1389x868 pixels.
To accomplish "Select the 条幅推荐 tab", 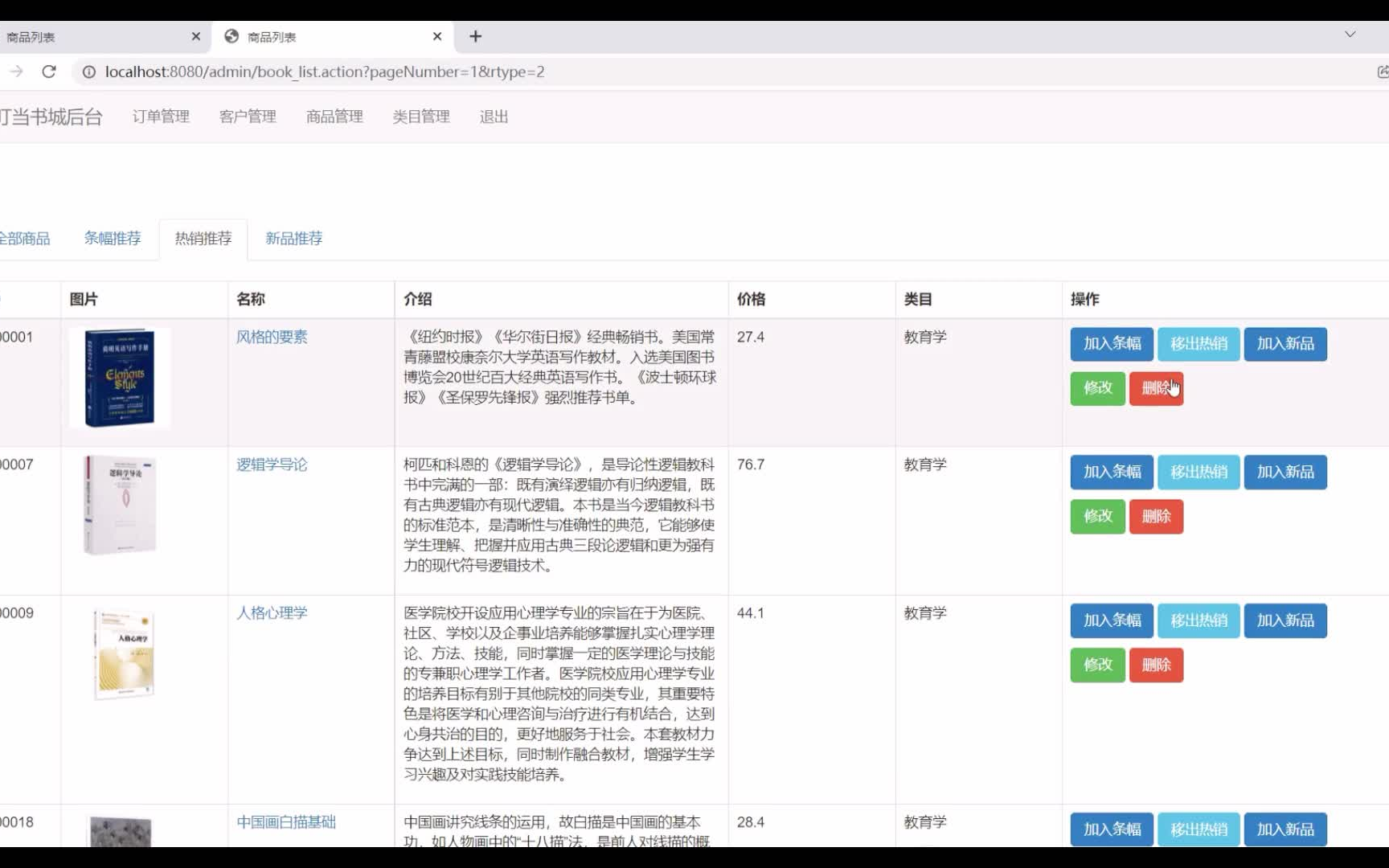I will click(x=113, y=238).
